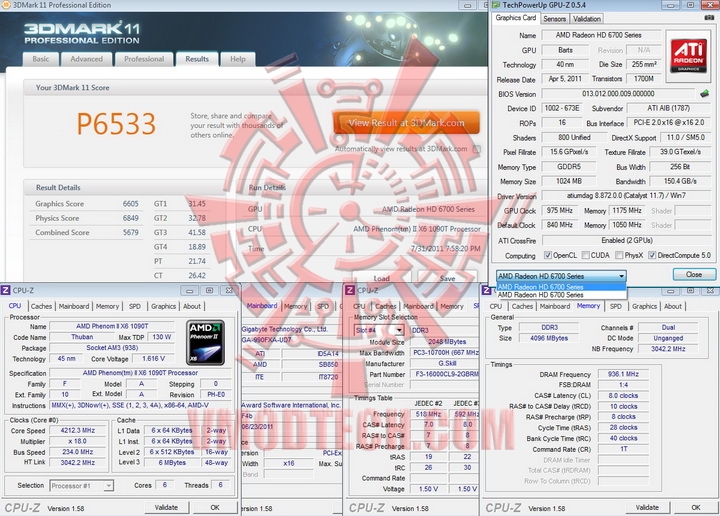The image size is (720, 516).
Task: Click the Core Speed value 4212.3 MHz
Action: click(x=78, y=431)
